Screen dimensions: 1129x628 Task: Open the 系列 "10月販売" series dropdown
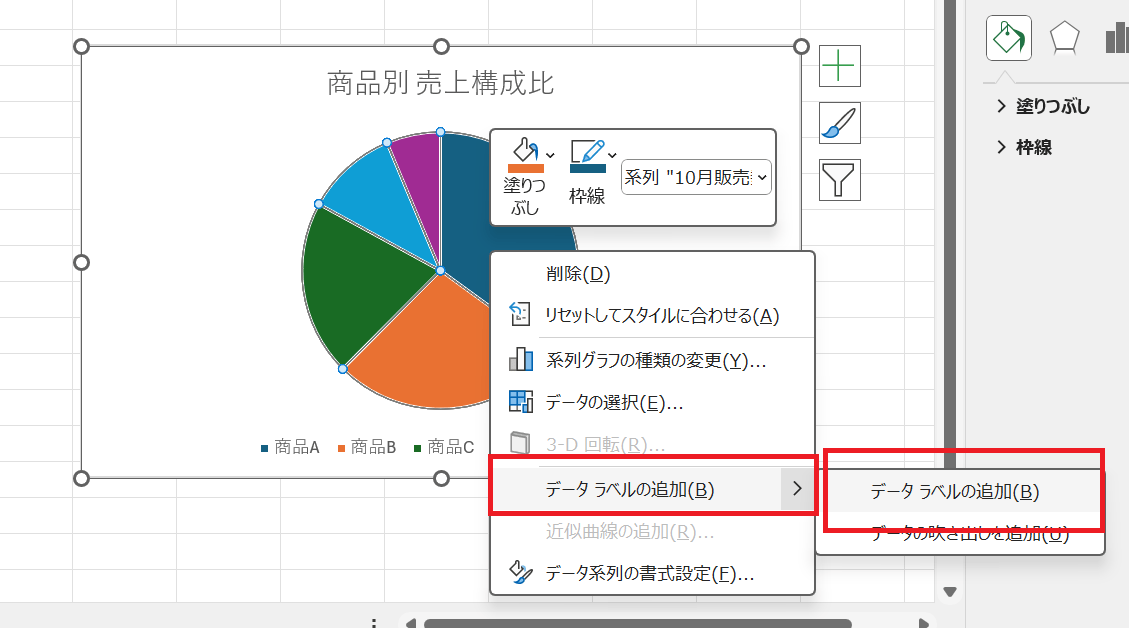(696, 177)
